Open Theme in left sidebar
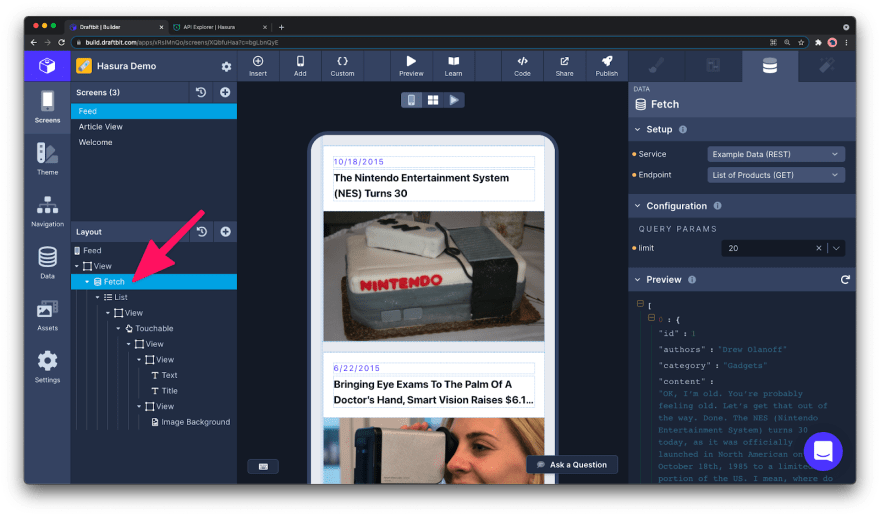880x516 pixels. pos(47,159)
